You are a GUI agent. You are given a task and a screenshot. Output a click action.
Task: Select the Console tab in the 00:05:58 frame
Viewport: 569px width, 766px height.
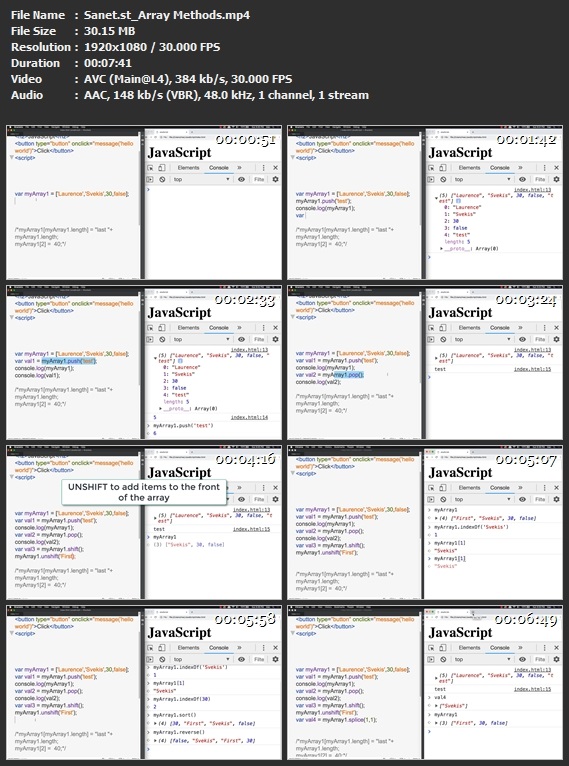coord(219,648)
